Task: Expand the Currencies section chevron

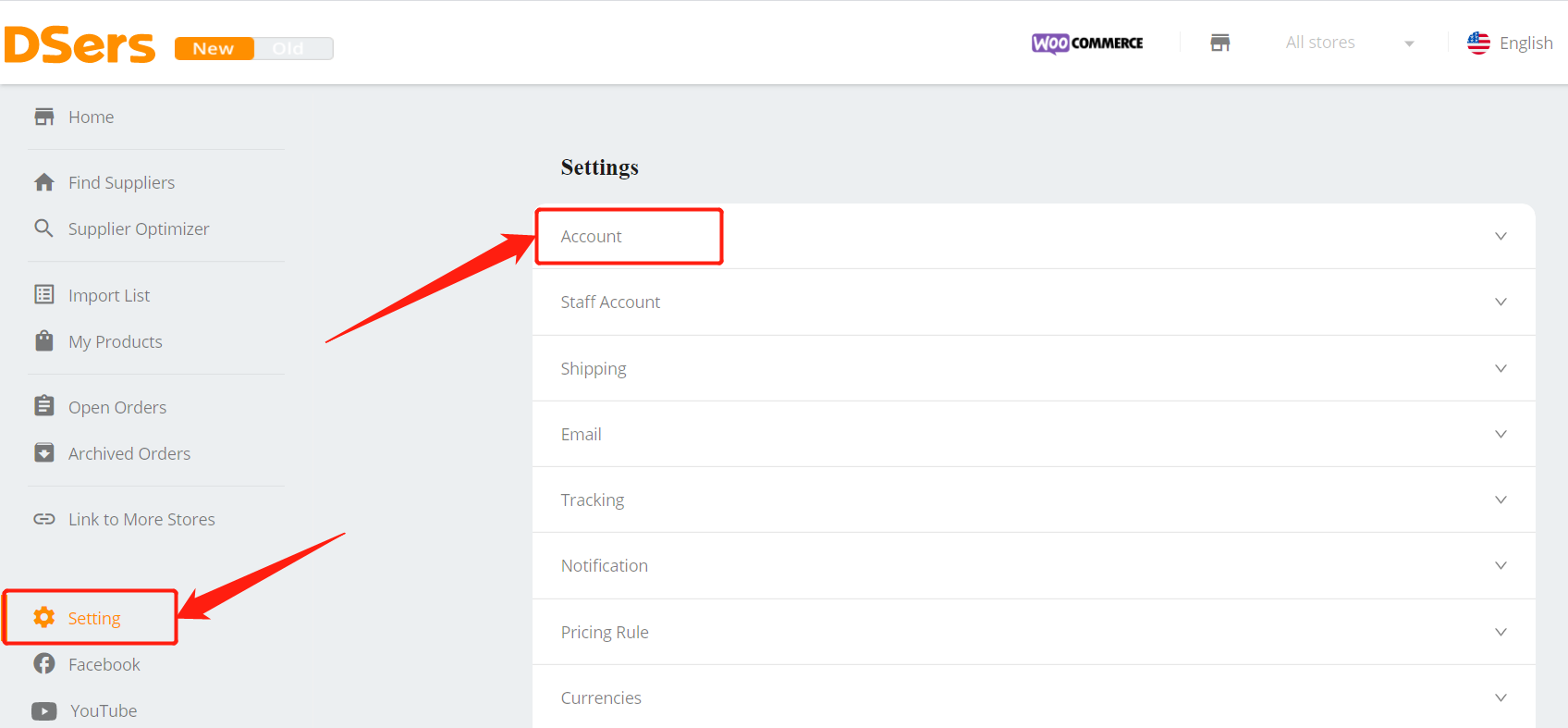Action: tap(1501, 697)
